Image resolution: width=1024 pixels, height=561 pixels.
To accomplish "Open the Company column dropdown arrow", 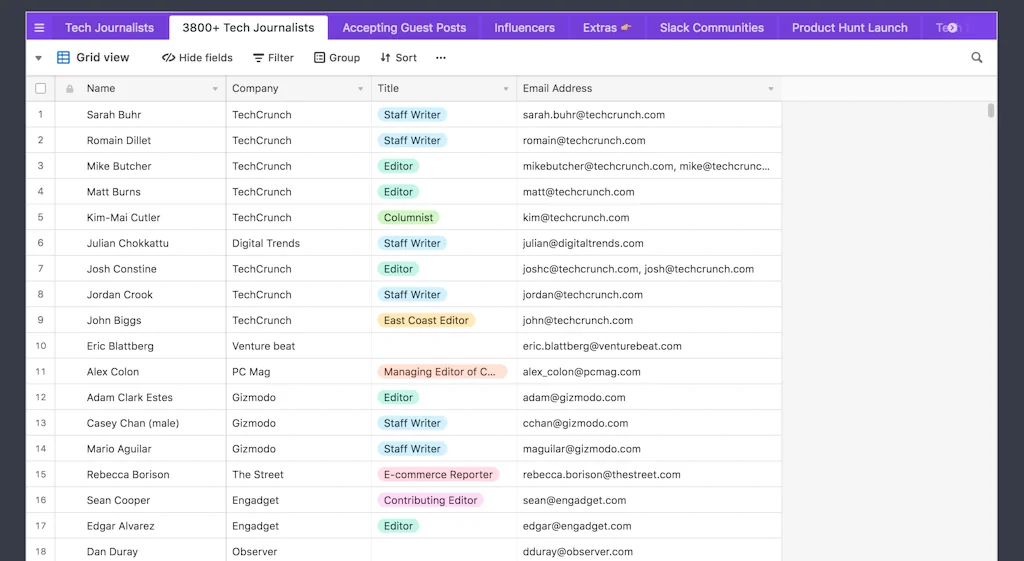I will coord(360,89).
